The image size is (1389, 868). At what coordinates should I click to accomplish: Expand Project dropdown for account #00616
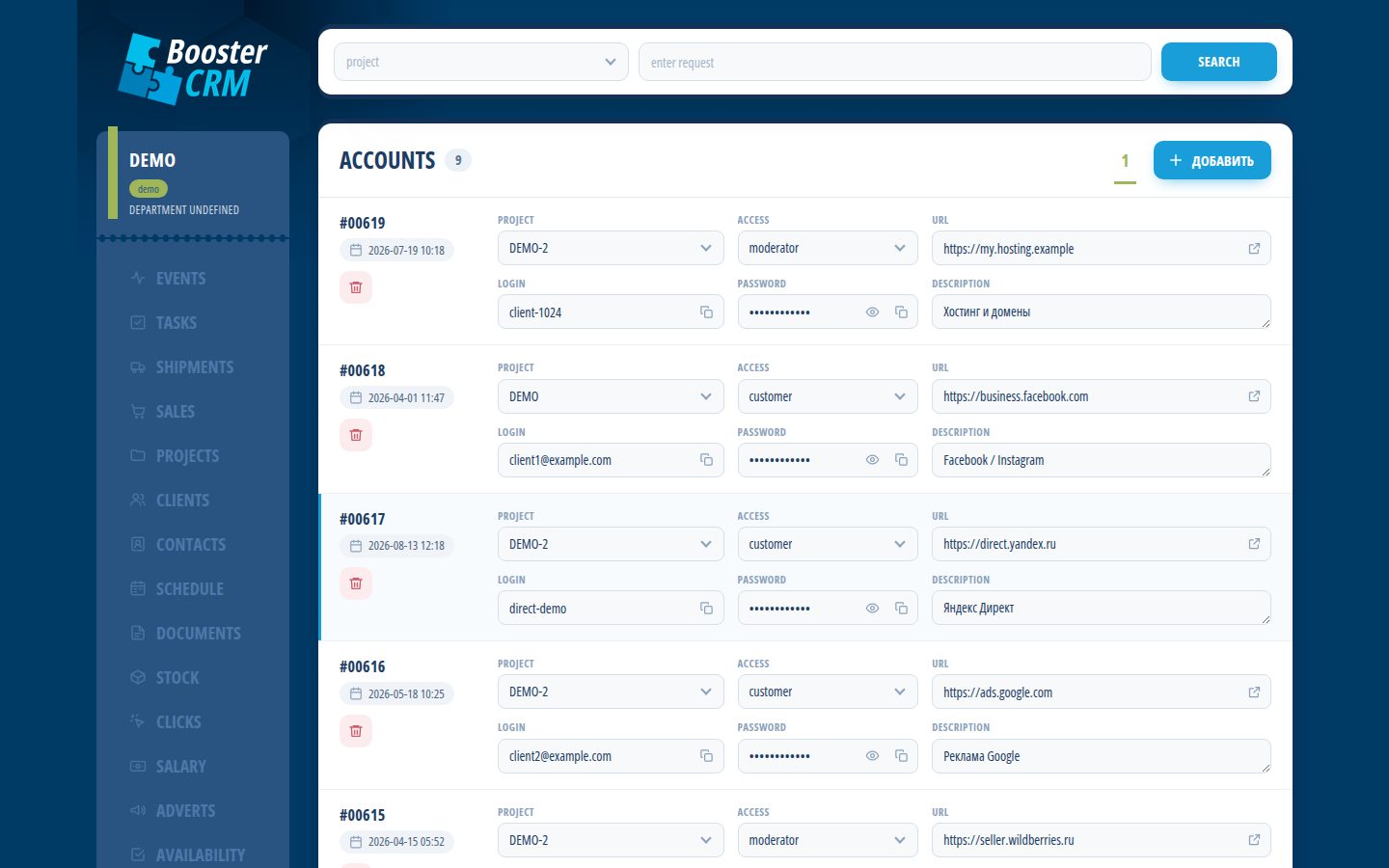point(611,692)
